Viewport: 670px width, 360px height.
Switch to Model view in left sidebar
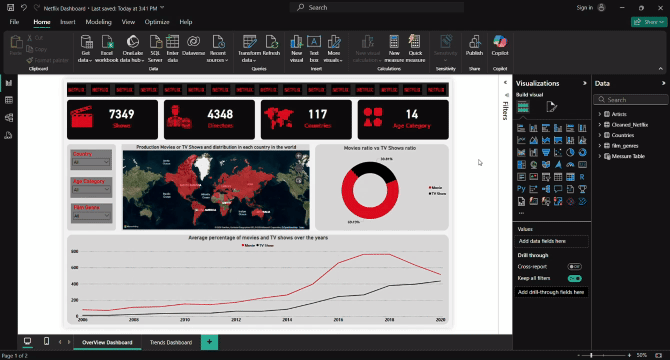[9, 118]
